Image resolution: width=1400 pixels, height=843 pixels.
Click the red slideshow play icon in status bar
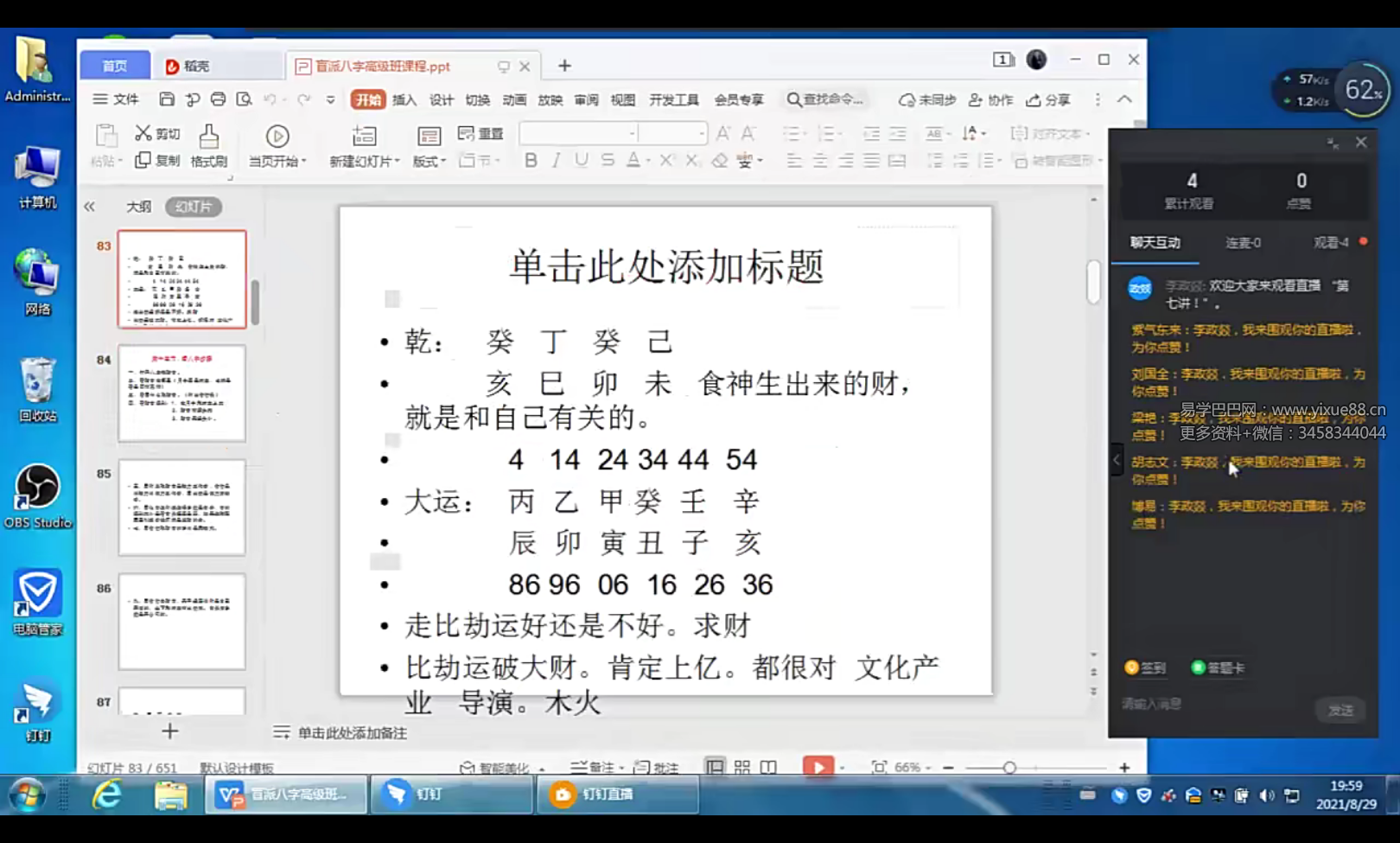(816, 767)
